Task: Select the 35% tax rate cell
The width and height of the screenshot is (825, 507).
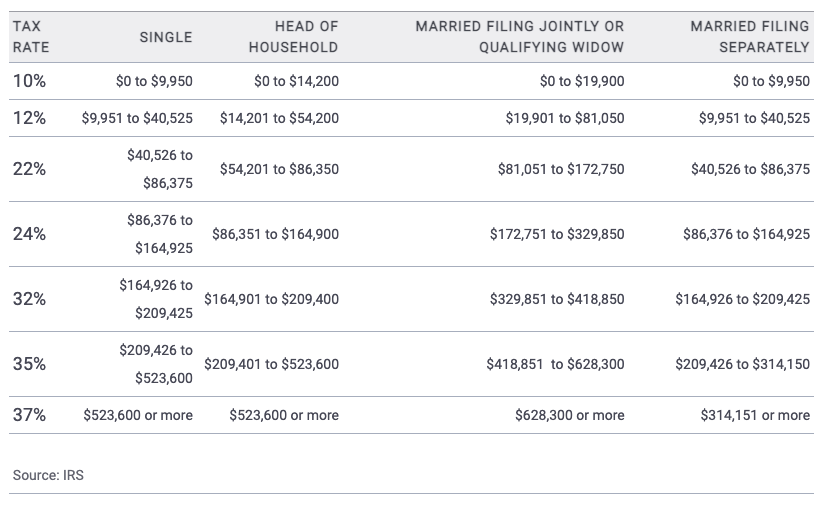Action: [29, 364]
